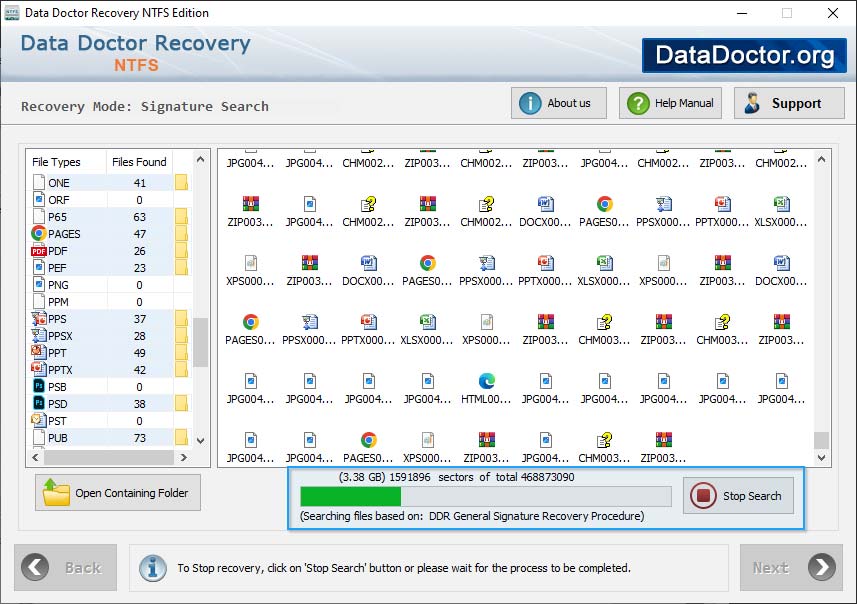857x604 pixels.
Task: Click the down arrow of File Types scrollbar
Action: [201, 441]
